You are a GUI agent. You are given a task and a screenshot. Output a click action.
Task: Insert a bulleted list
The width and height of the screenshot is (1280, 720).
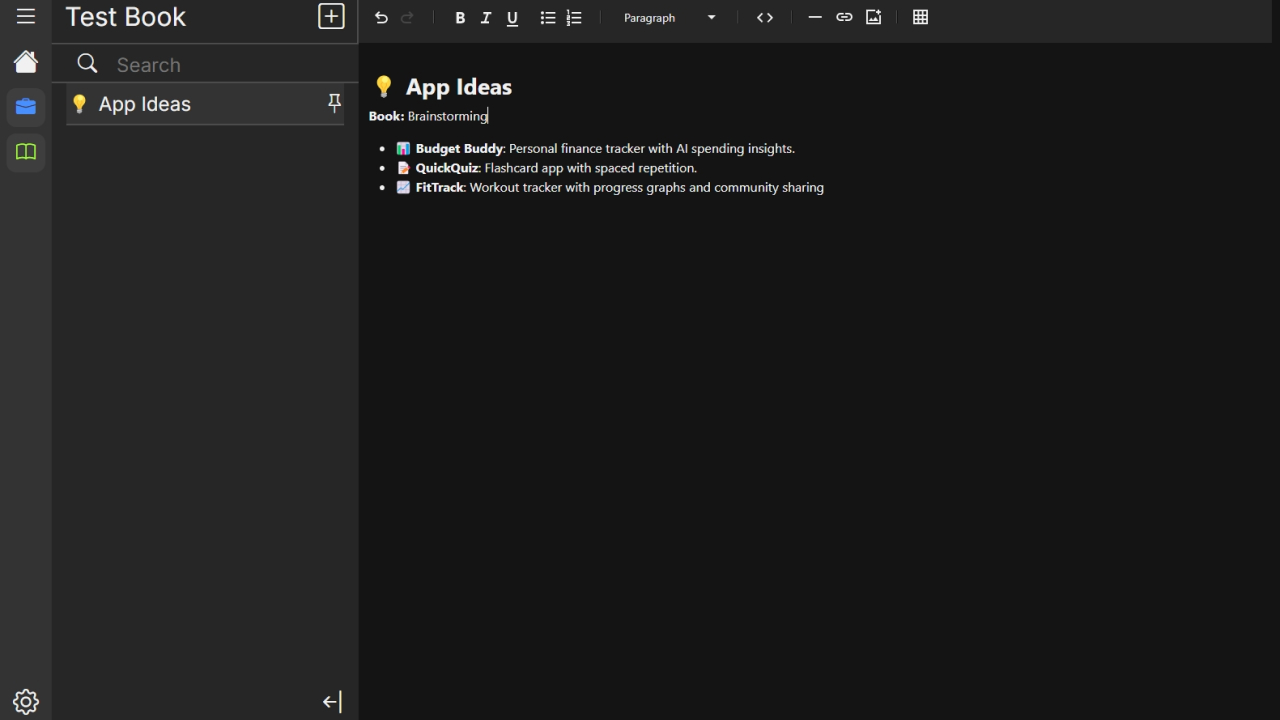point(548,18)
